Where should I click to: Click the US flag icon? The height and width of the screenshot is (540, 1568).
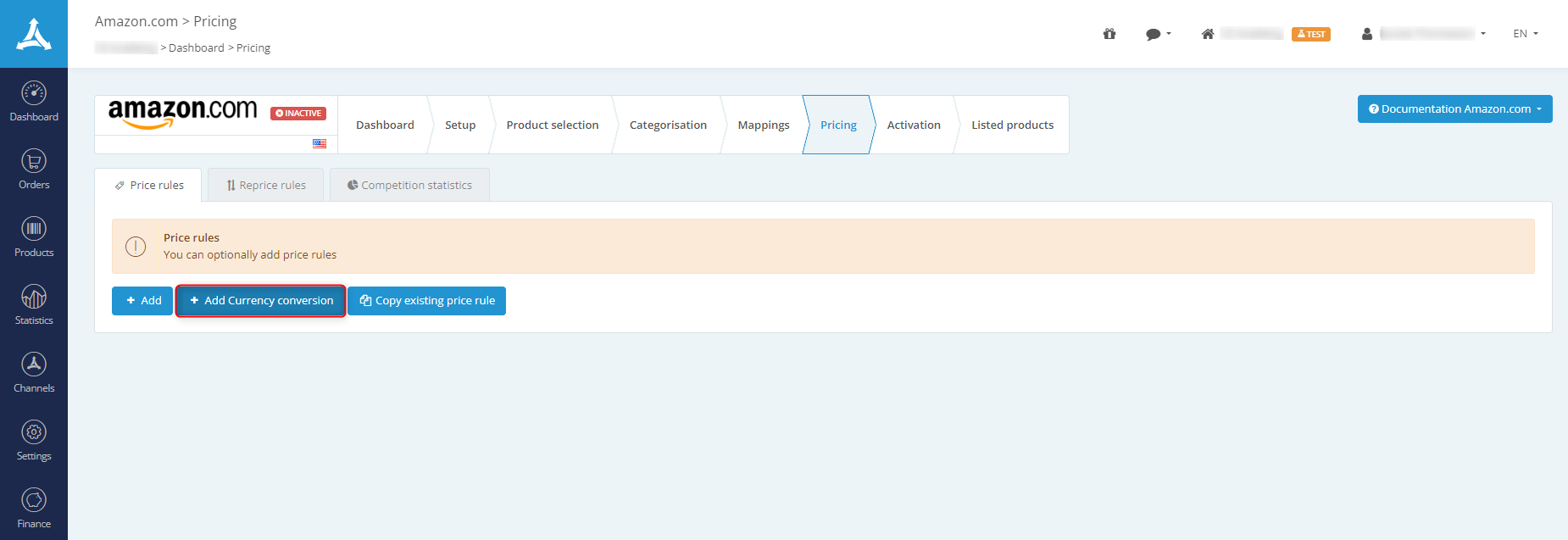coord(320,143)
